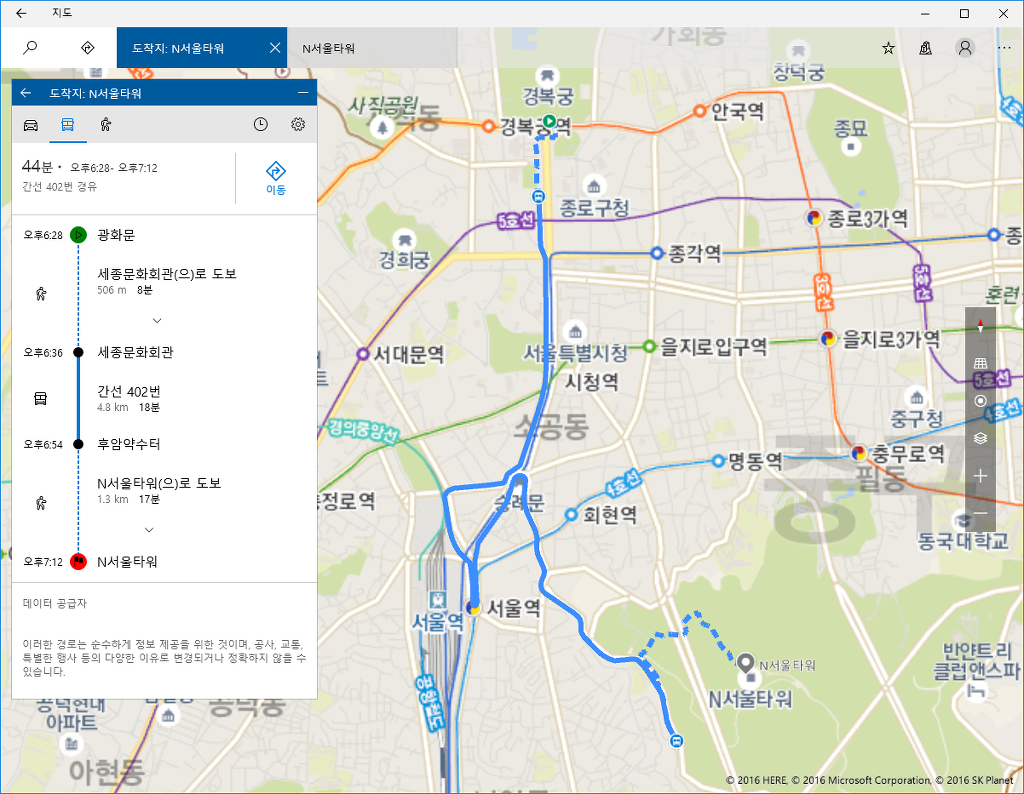The height and width of the screenshot is (794, 1024).
Task: Show current location with the target icon
Action: [980, 401]
